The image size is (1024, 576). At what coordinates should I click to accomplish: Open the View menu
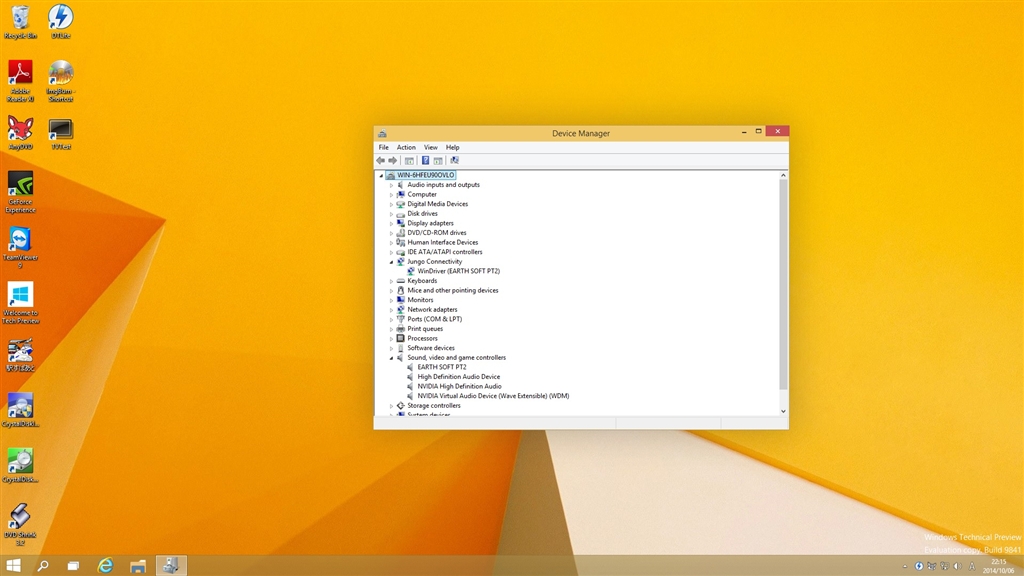tap(430, 147)
